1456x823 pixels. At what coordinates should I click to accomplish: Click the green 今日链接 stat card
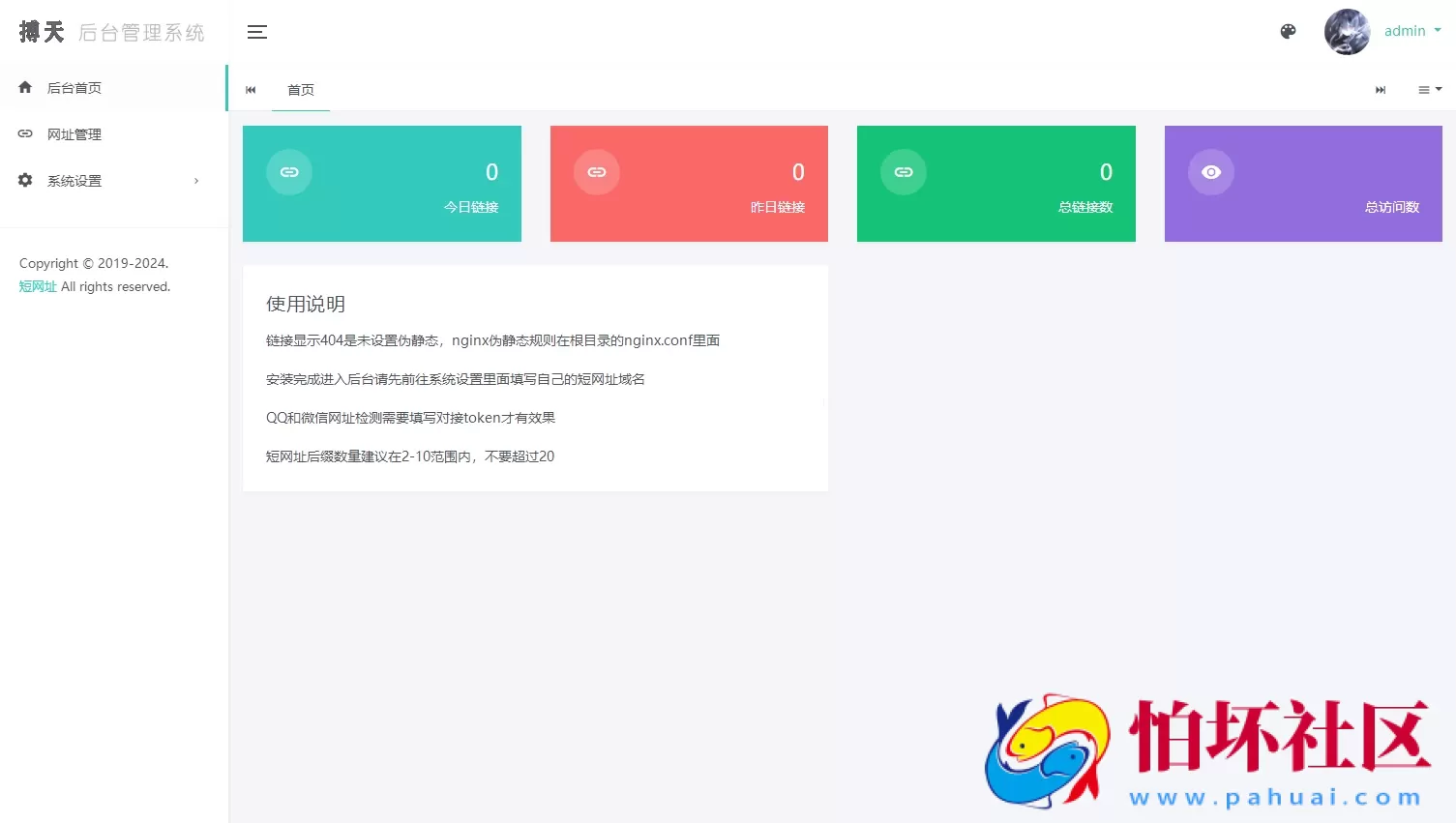[x=381, y=184]
